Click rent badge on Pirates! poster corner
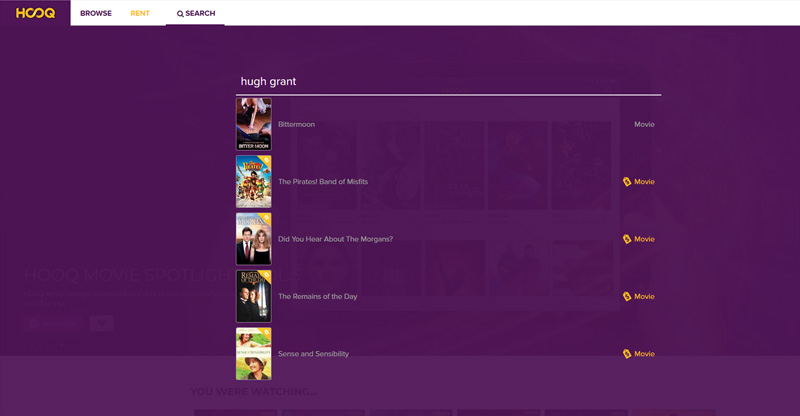Screen dimensions: 800x416 click(x=266, y=161)
